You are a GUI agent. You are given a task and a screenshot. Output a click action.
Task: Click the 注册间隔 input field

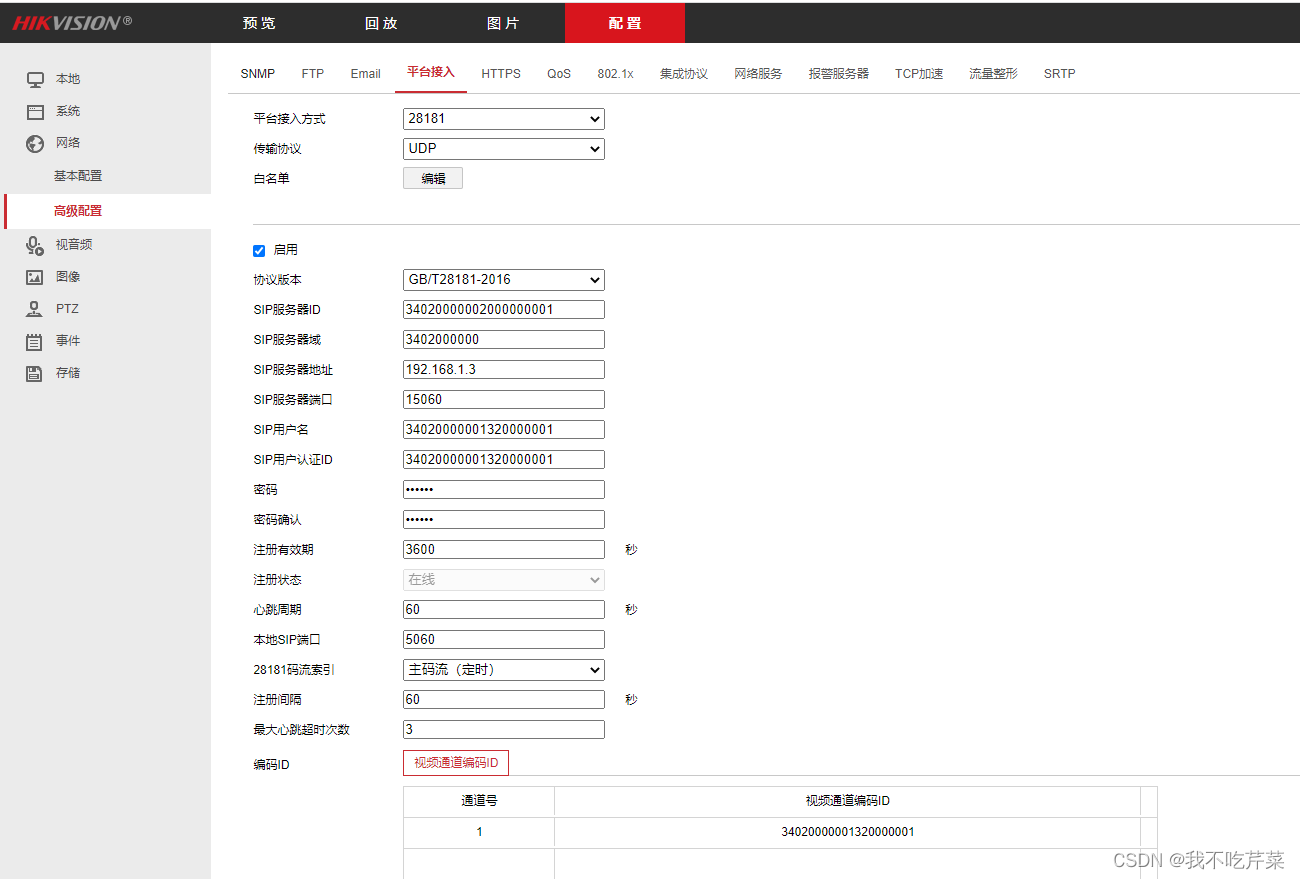(504, 700)
